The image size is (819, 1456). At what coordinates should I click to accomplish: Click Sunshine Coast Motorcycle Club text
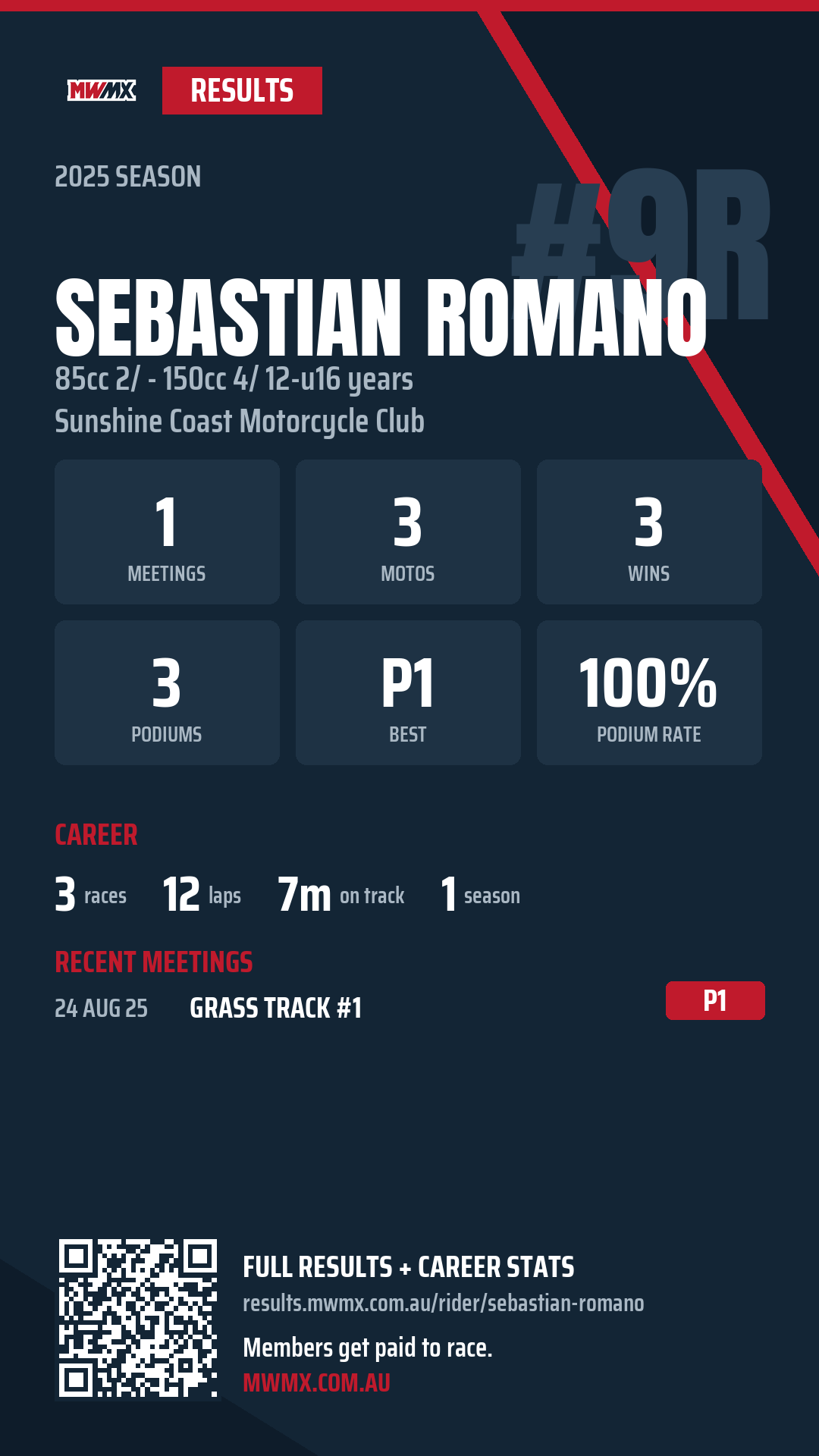click(240, 422)
